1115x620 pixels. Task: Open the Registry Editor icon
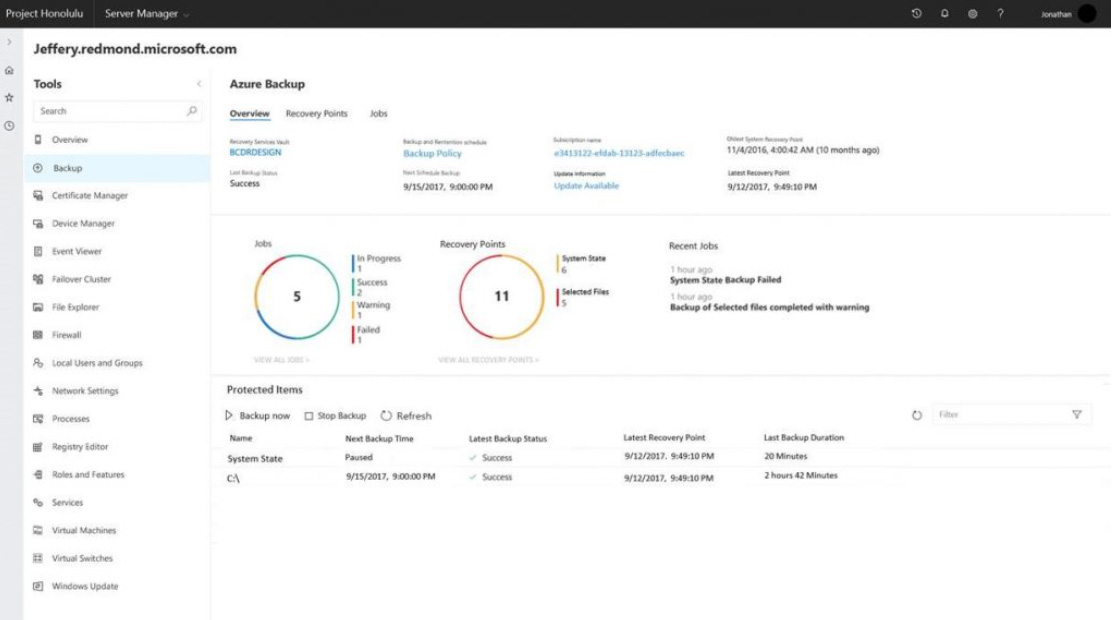point(38,447)
